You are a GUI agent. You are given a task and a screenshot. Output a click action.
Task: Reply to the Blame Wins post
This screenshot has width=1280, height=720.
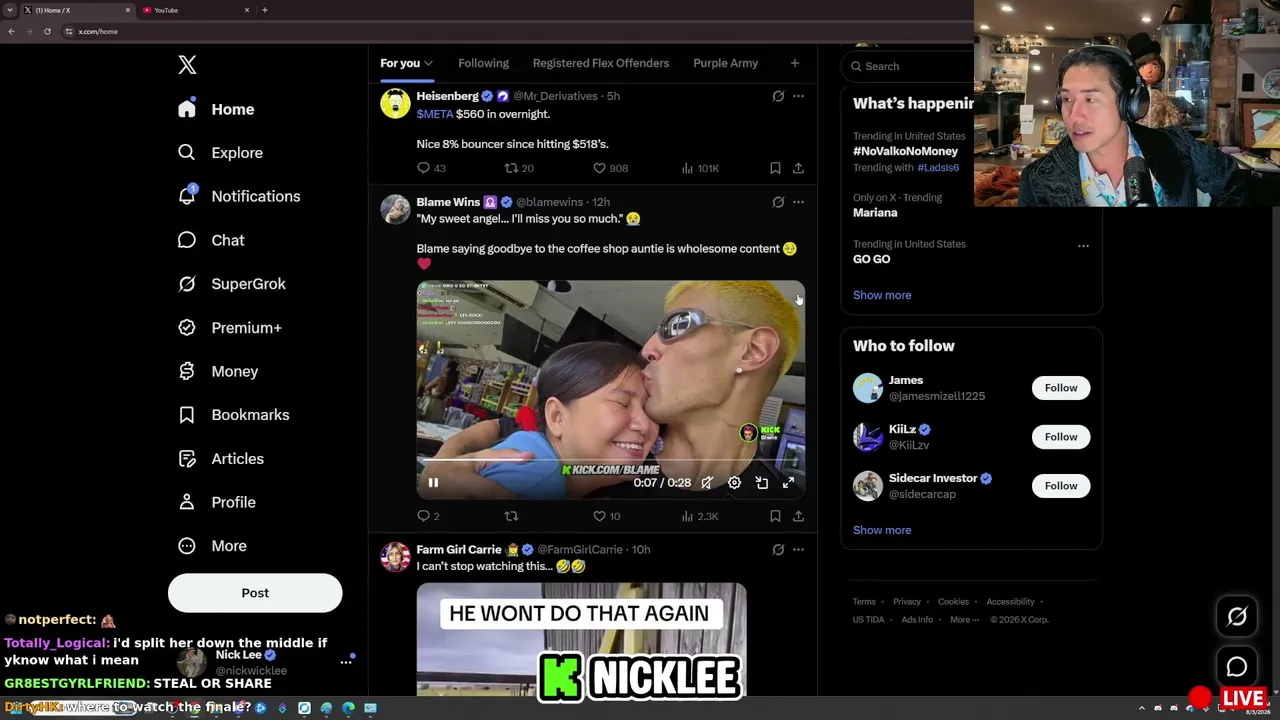[x=428, y=516]
